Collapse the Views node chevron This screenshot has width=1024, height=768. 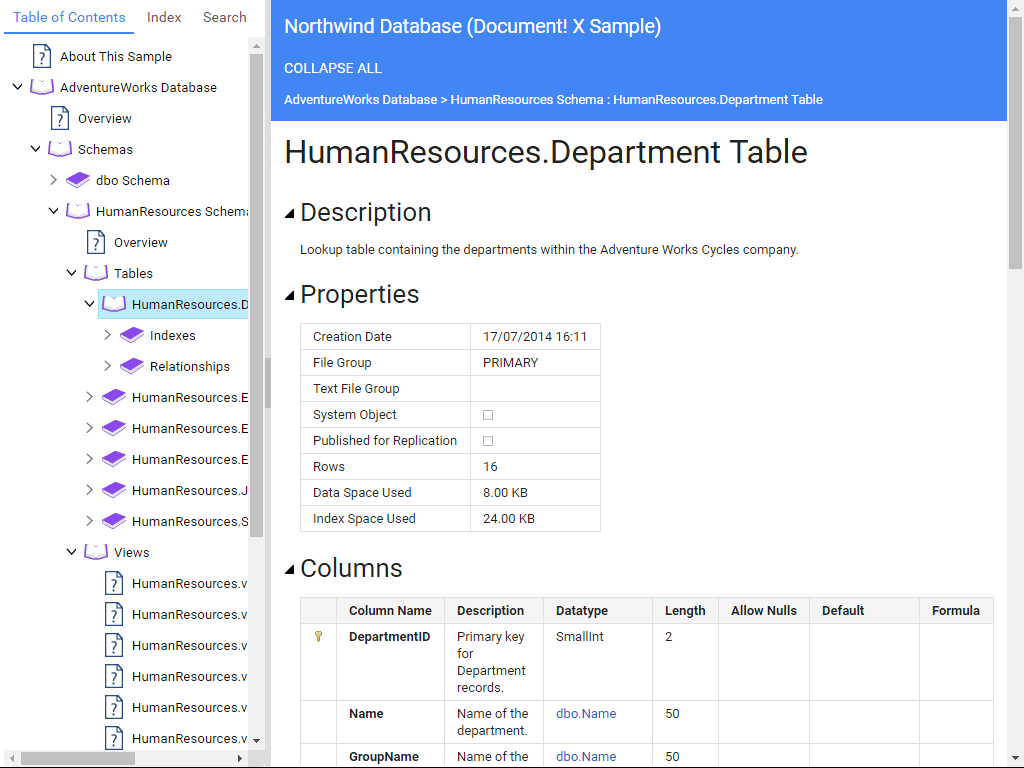click(x=72, y=552)
